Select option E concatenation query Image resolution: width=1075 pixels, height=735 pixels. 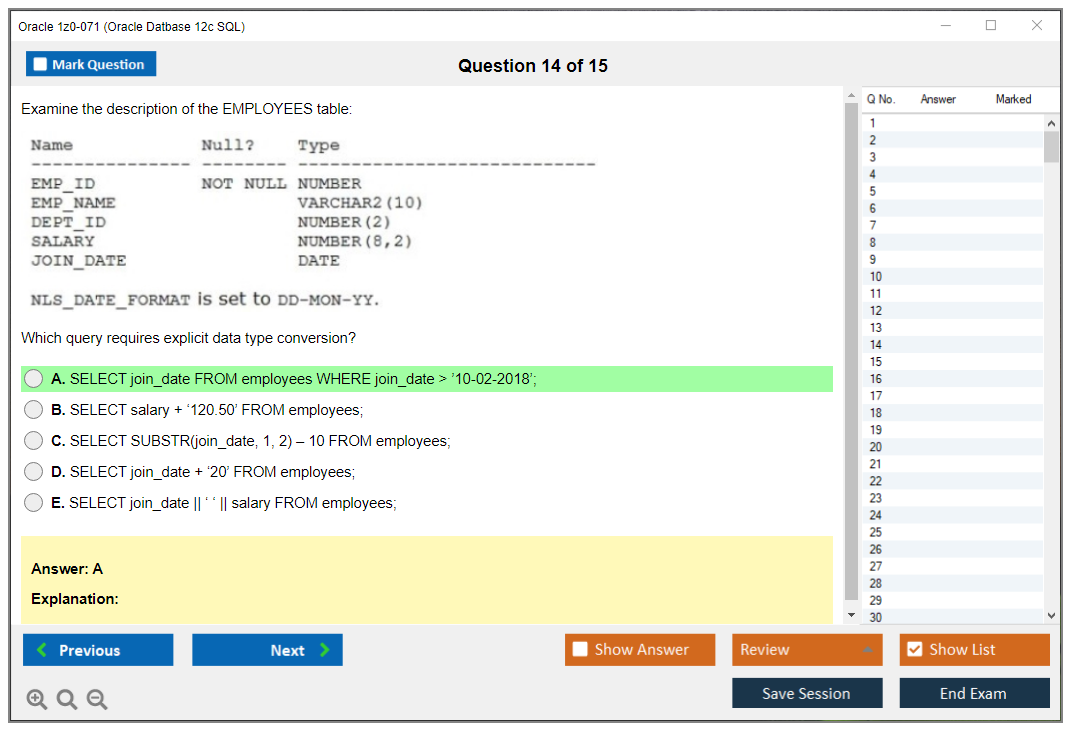(x=34, y=503)
